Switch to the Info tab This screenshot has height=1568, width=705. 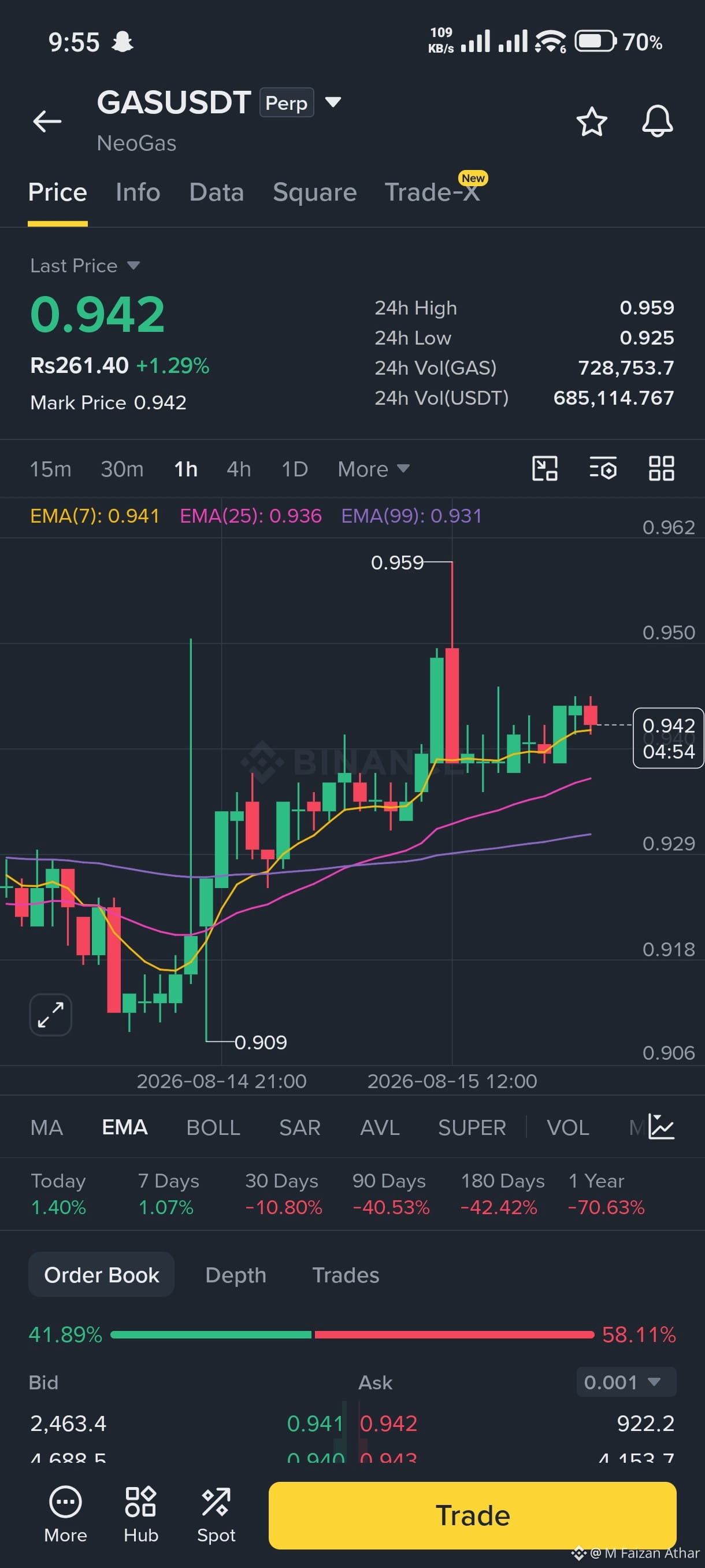click(138, 193)
